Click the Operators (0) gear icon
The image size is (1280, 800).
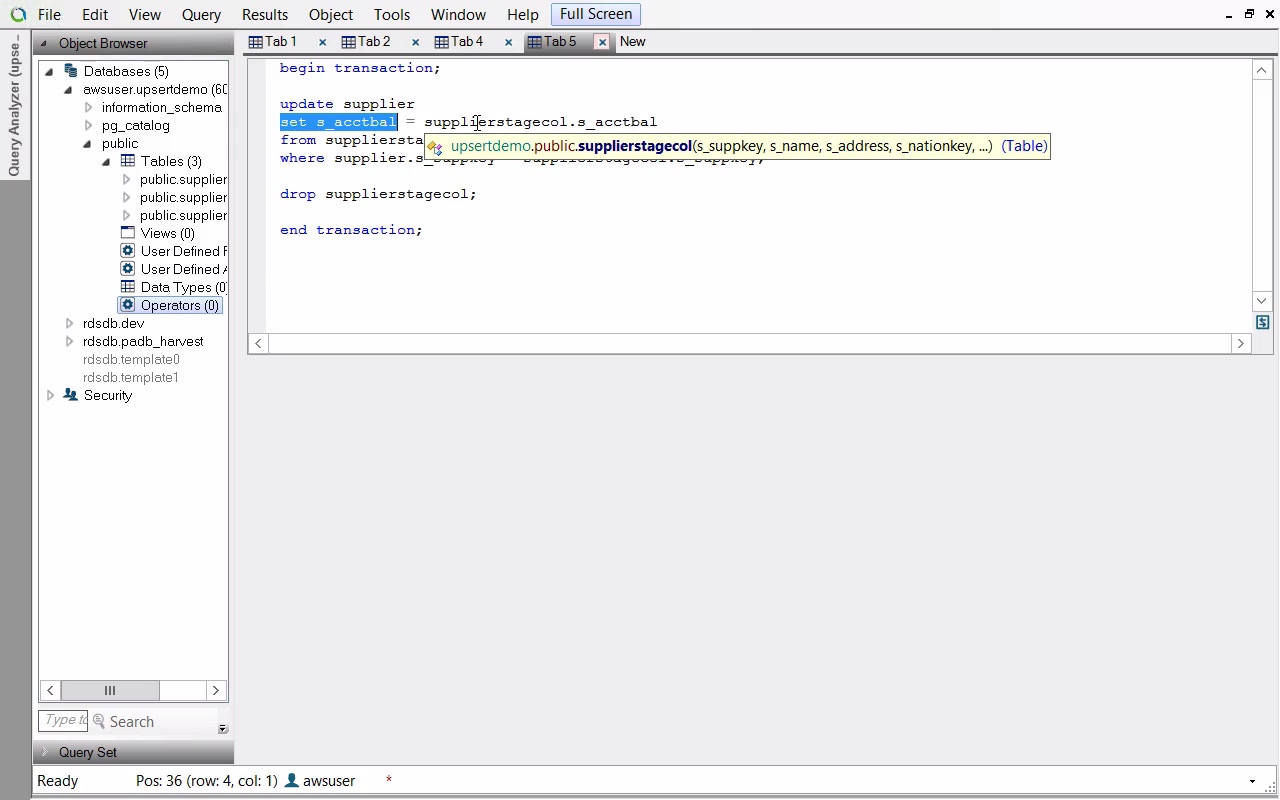tap(128, 305)
